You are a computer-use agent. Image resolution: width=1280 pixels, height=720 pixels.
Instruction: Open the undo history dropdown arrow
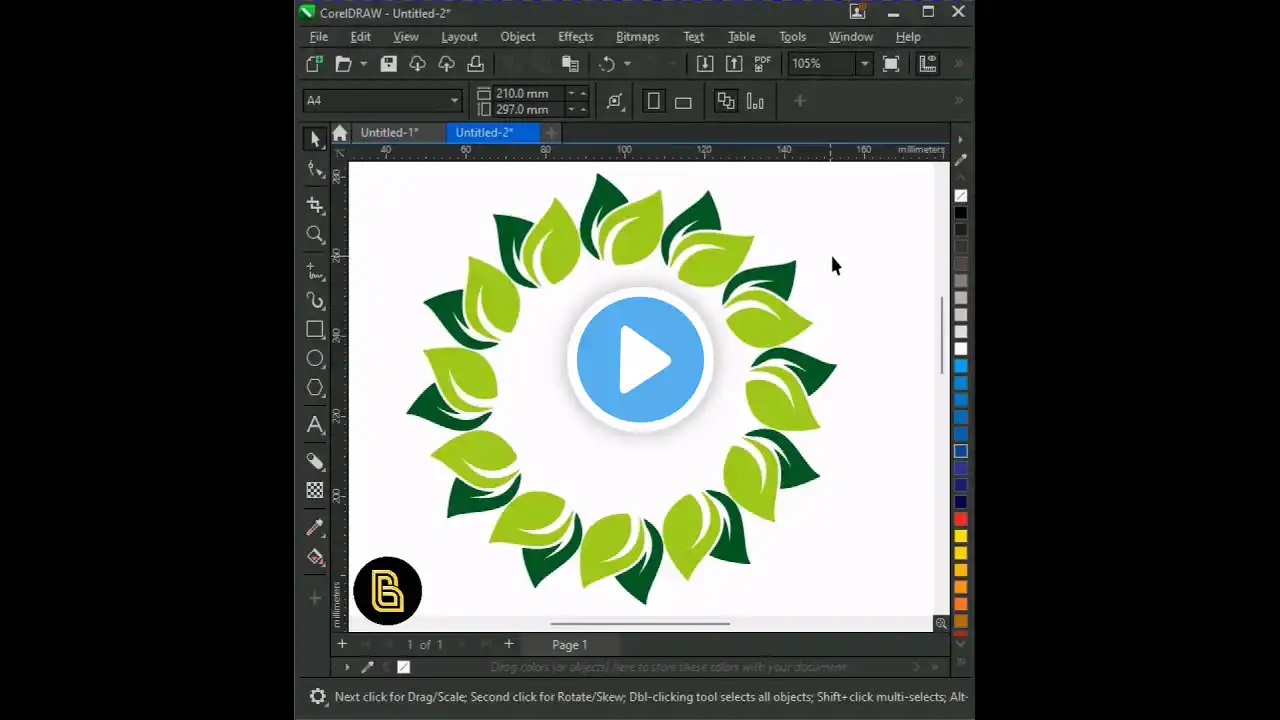point(627,64)
